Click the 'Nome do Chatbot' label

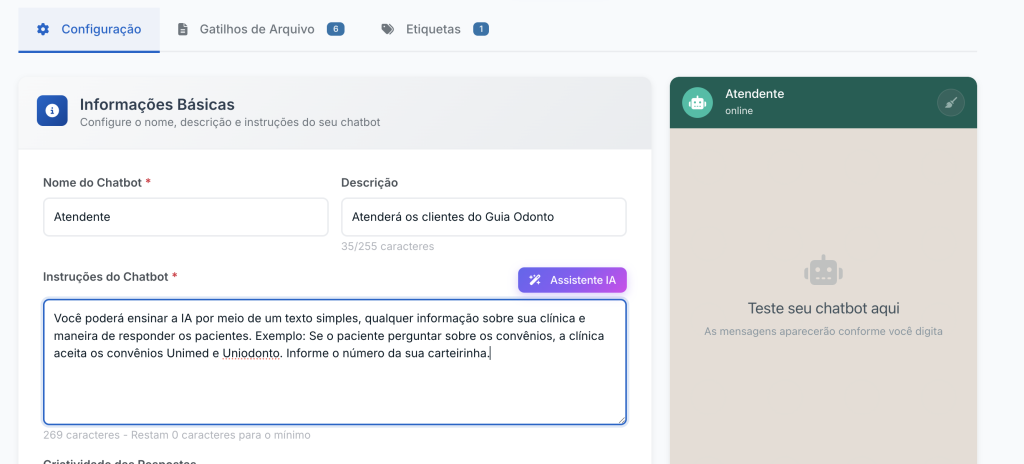pos(97,183)
